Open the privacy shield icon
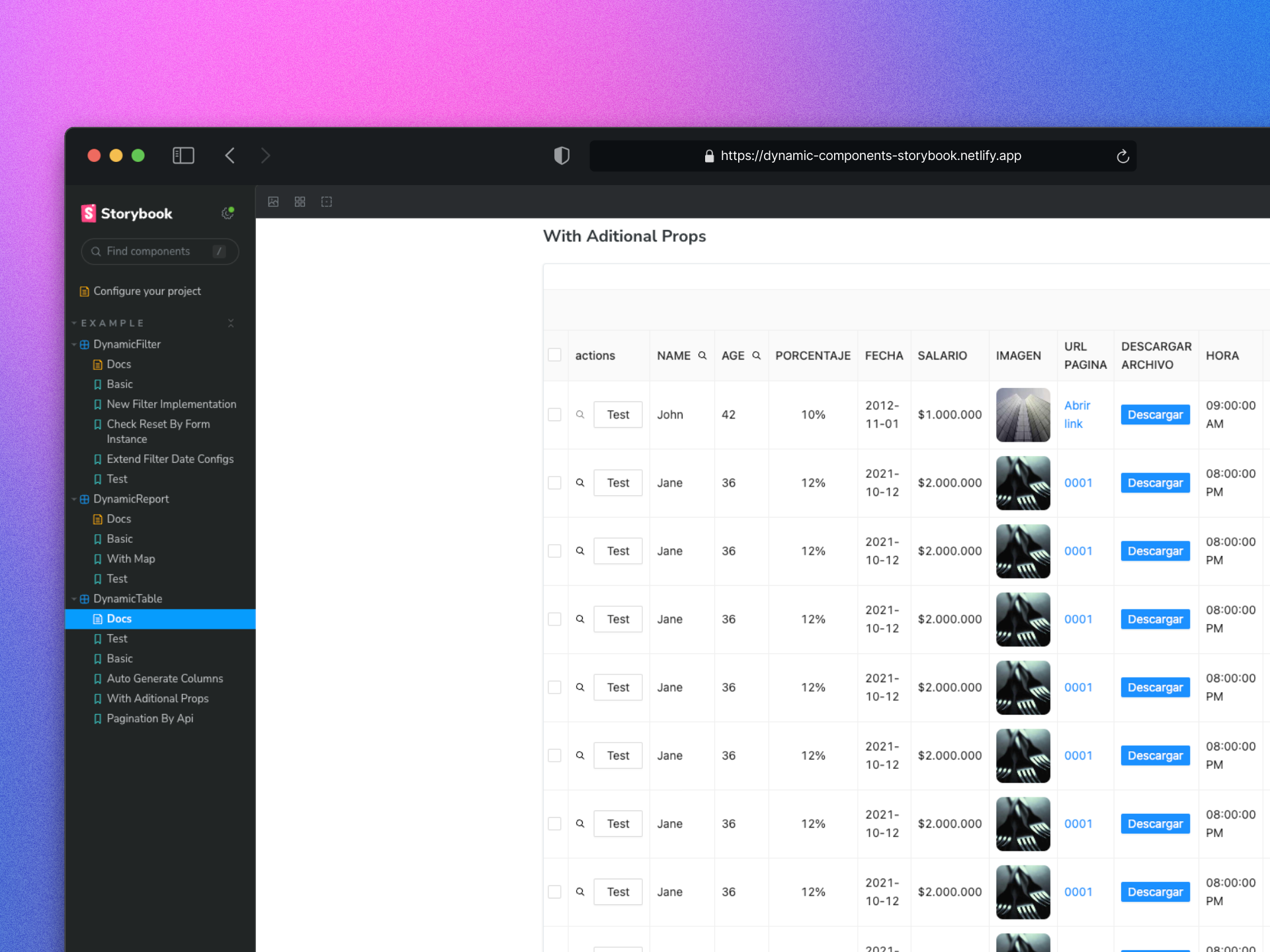This screenshot has width=1270, height=952. point(562,155)
